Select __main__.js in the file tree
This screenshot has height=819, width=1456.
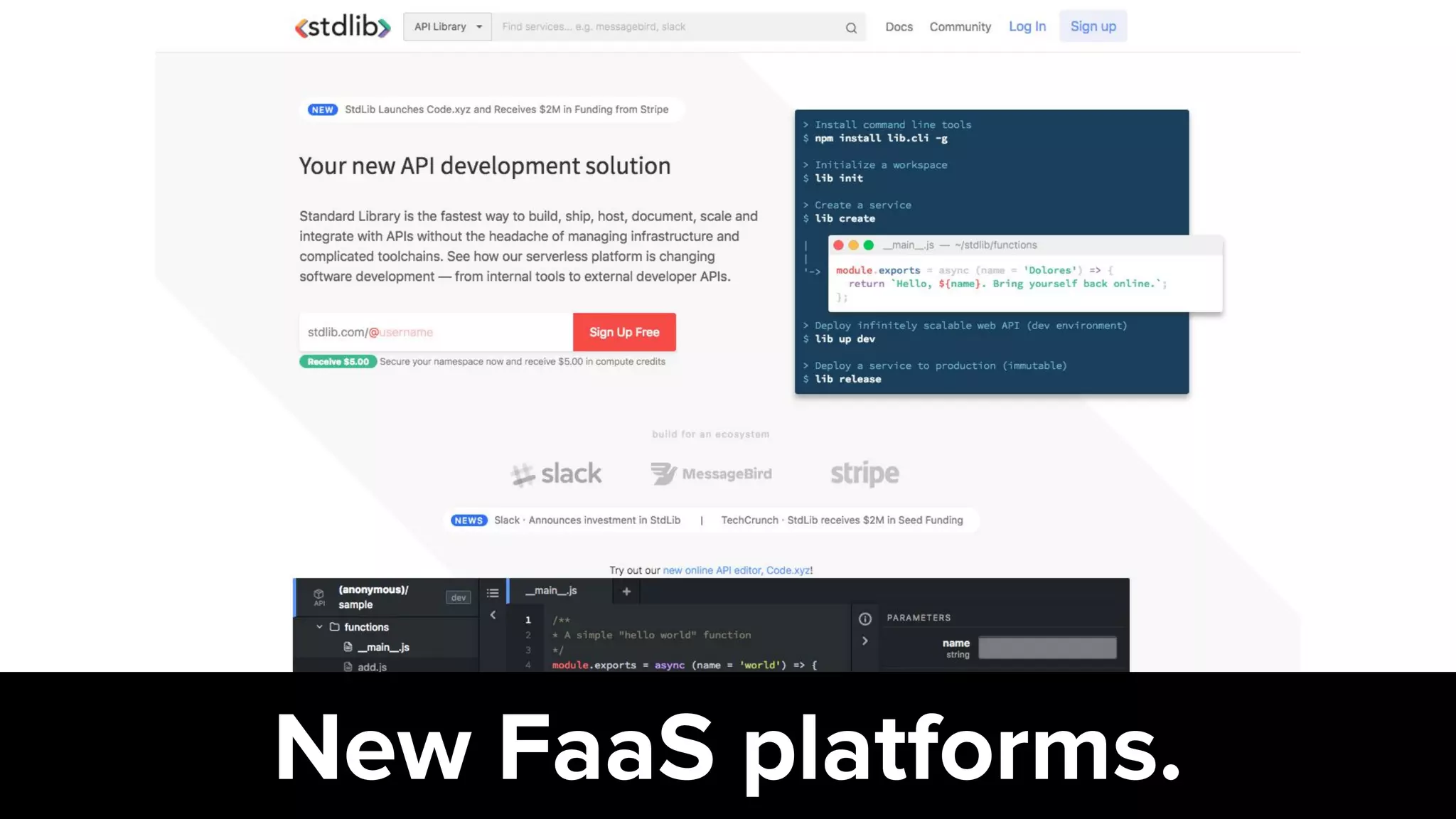point(383,647)
